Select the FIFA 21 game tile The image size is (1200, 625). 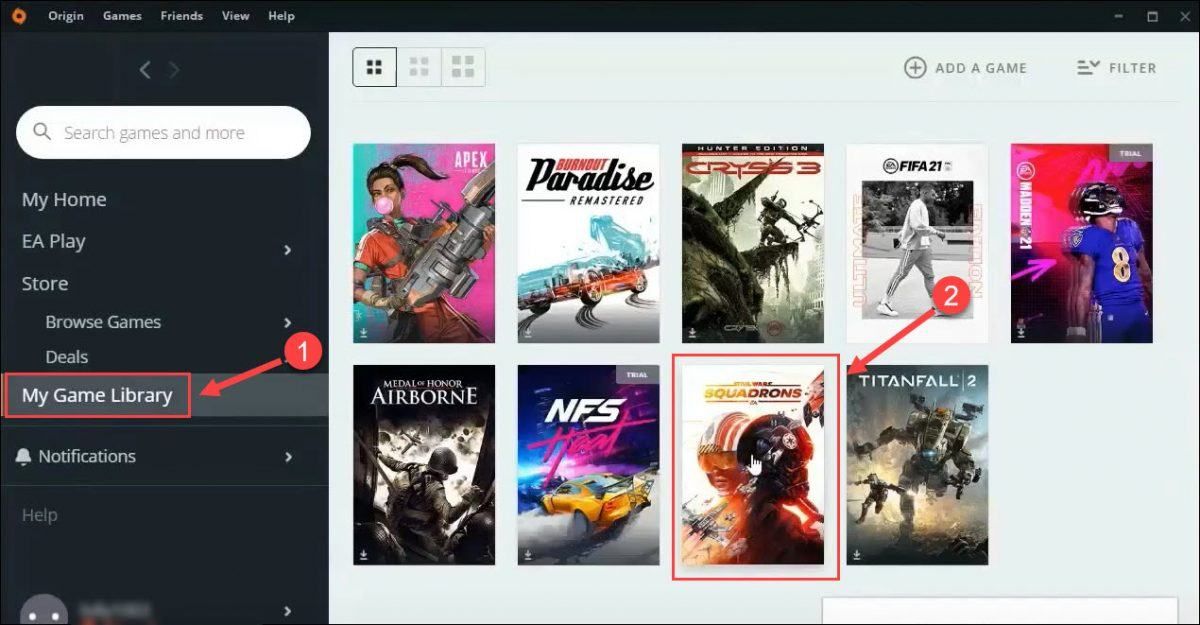pos(917,244)
